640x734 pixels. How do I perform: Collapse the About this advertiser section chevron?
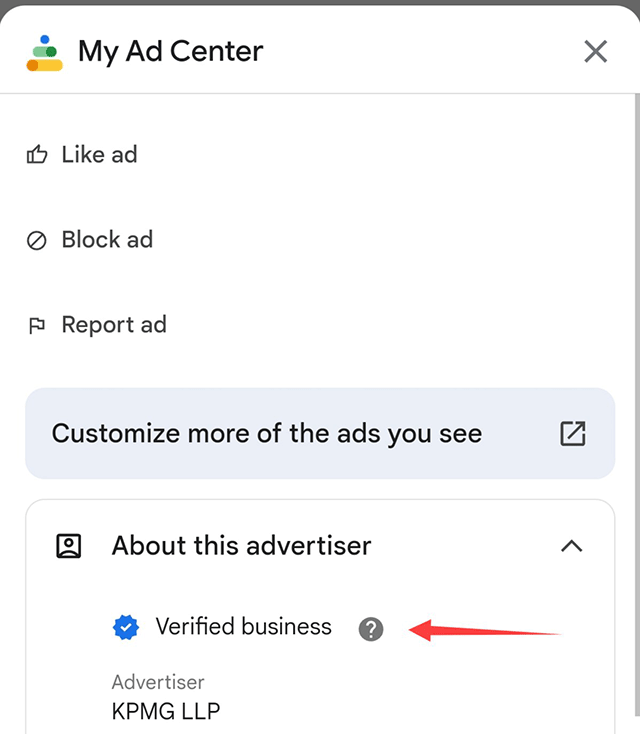tap(571, 546)
